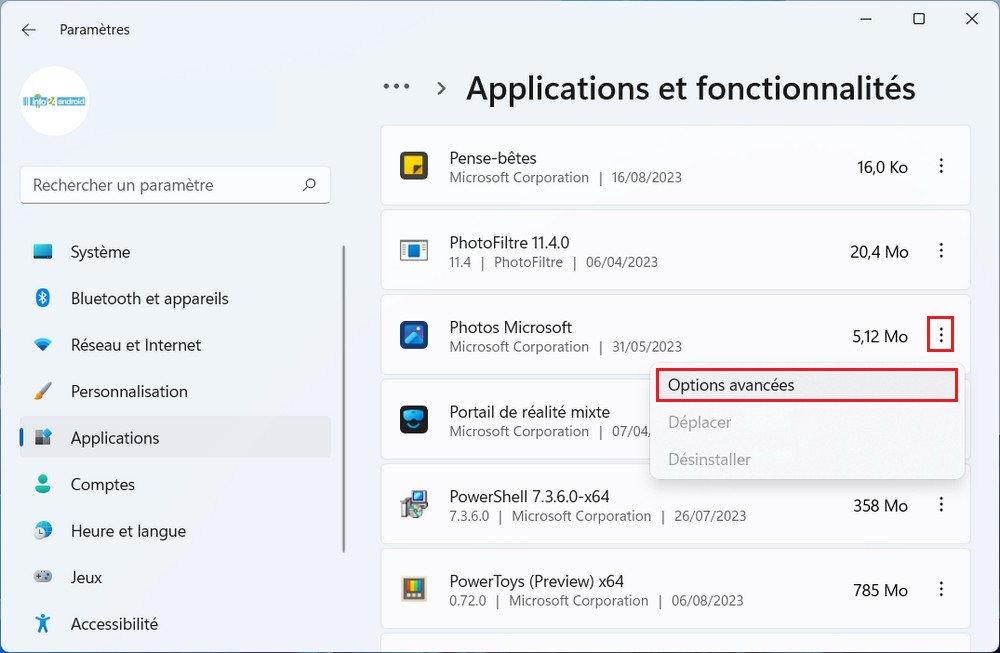
Task: Click the PowerToys app icon
Action: pos(414,589)
